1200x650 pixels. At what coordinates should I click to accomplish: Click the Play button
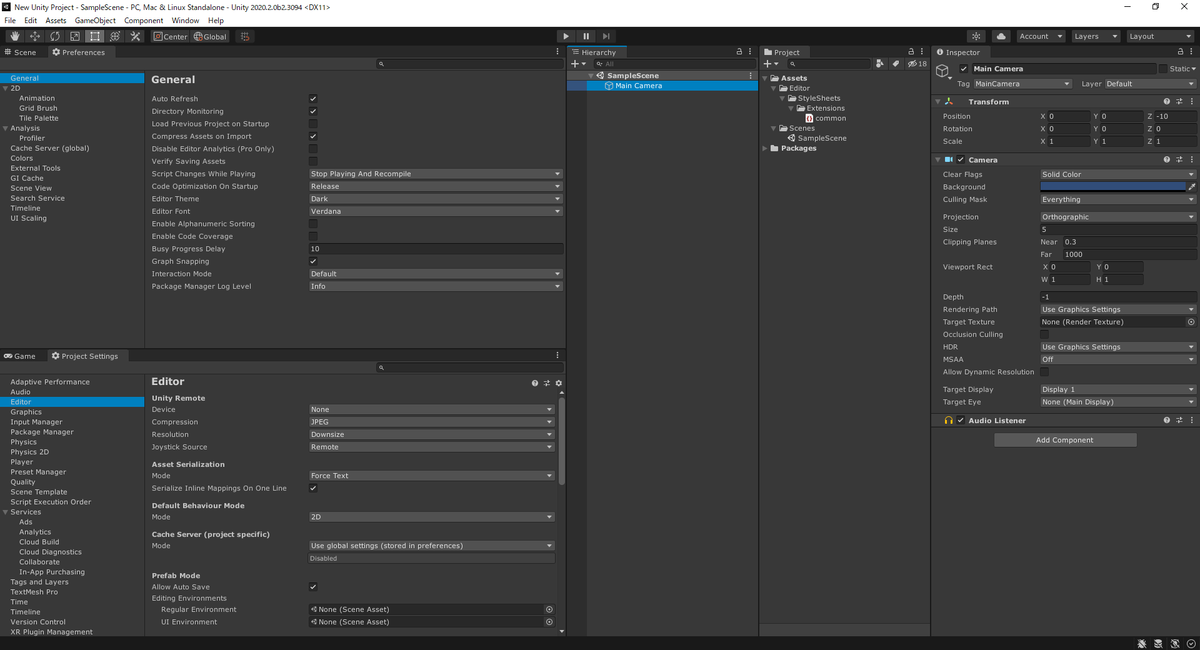pos(566,36)
